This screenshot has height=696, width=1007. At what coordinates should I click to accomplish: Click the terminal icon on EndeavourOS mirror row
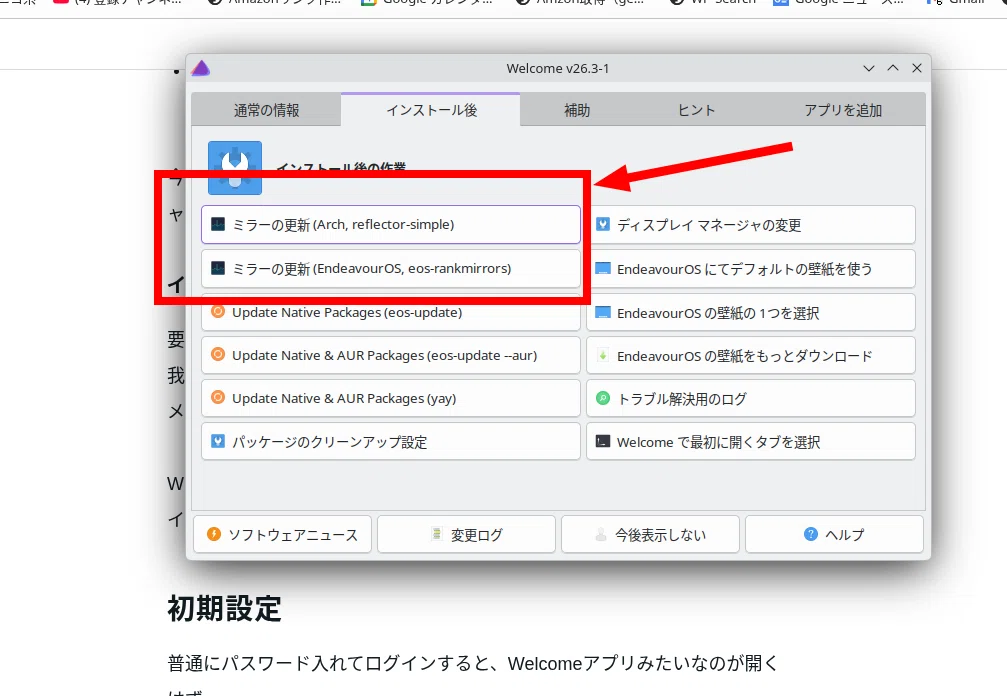pos(218,268)
